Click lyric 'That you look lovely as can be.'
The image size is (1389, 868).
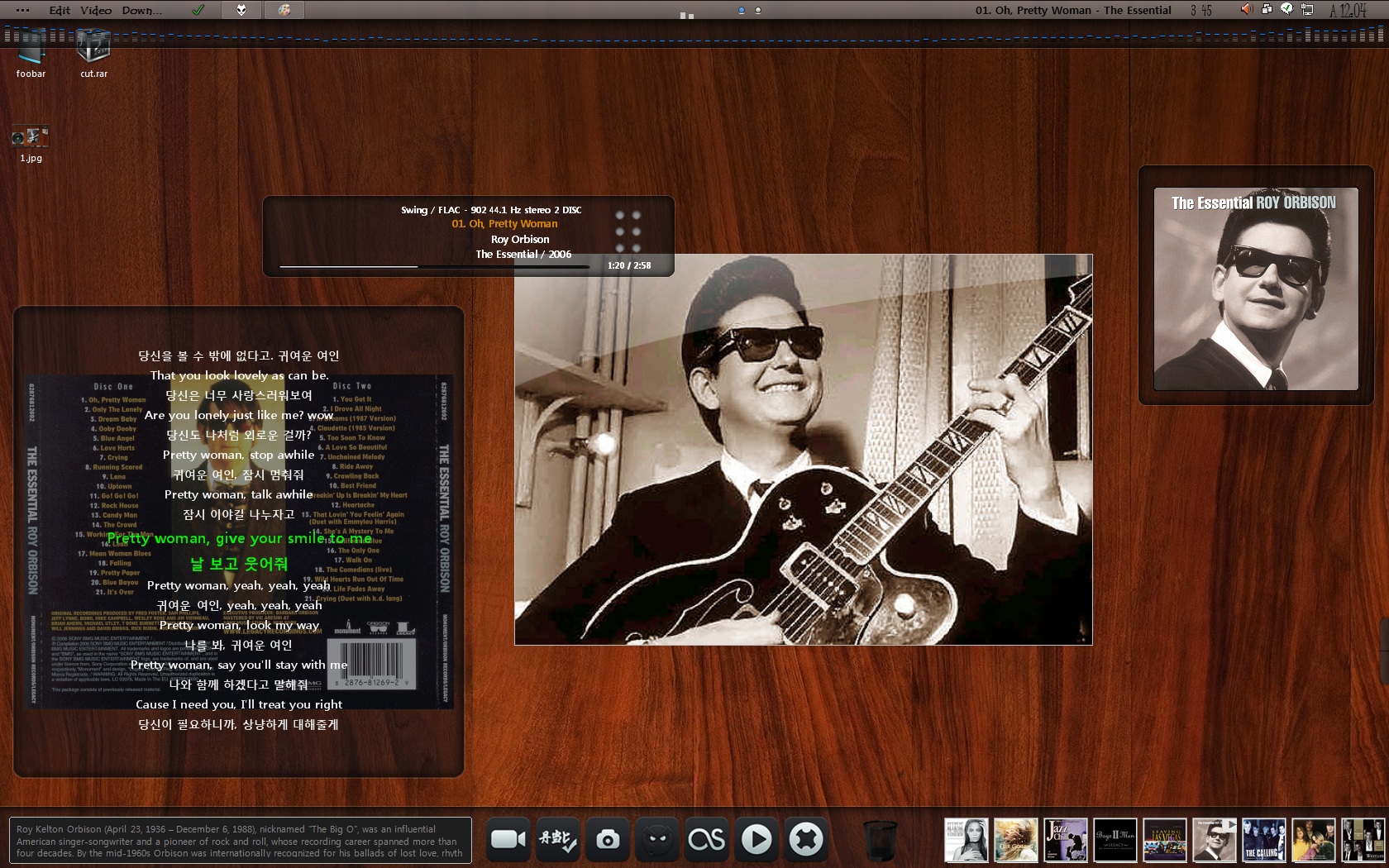(239, 375)
